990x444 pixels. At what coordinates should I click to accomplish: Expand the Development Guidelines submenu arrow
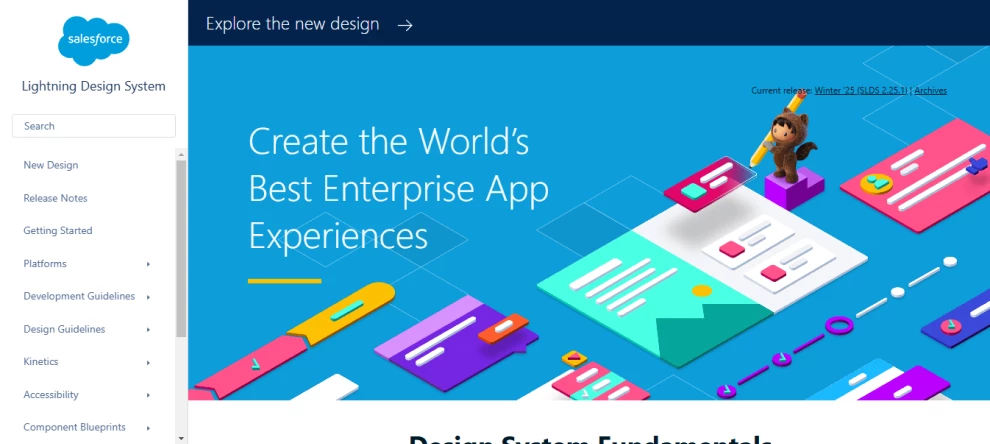point(148,297)
